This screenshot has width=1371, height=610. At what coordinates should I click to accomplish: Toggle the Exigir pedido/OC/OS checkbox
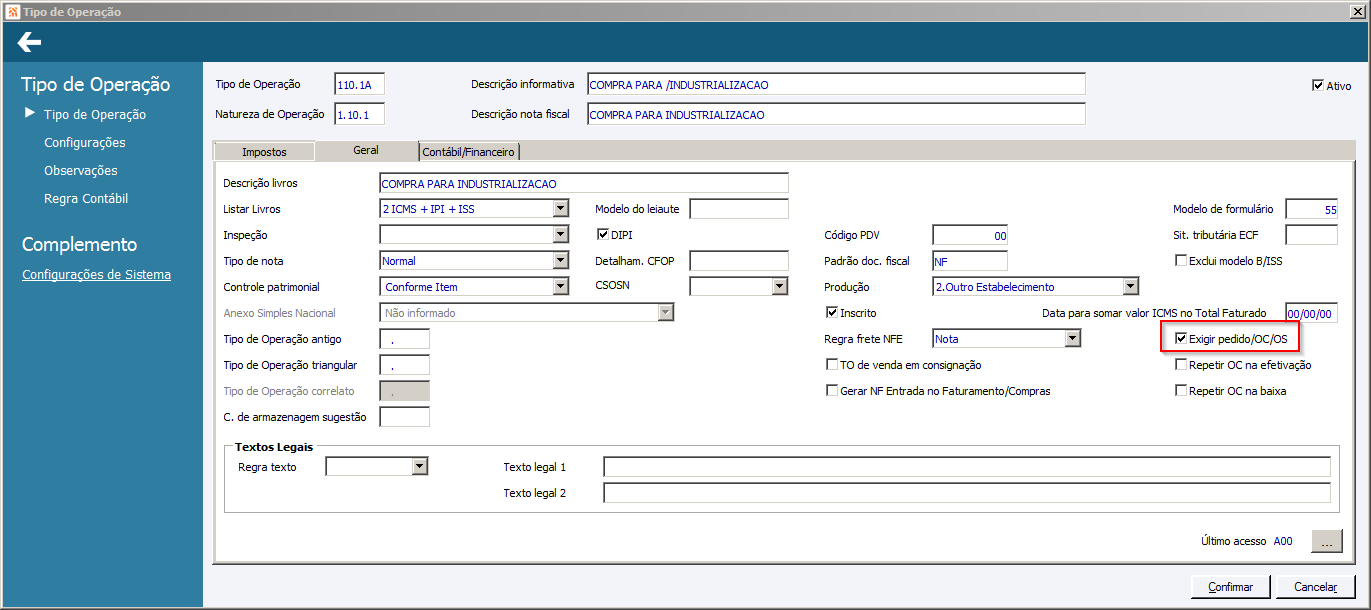(x=1181, y=339)
